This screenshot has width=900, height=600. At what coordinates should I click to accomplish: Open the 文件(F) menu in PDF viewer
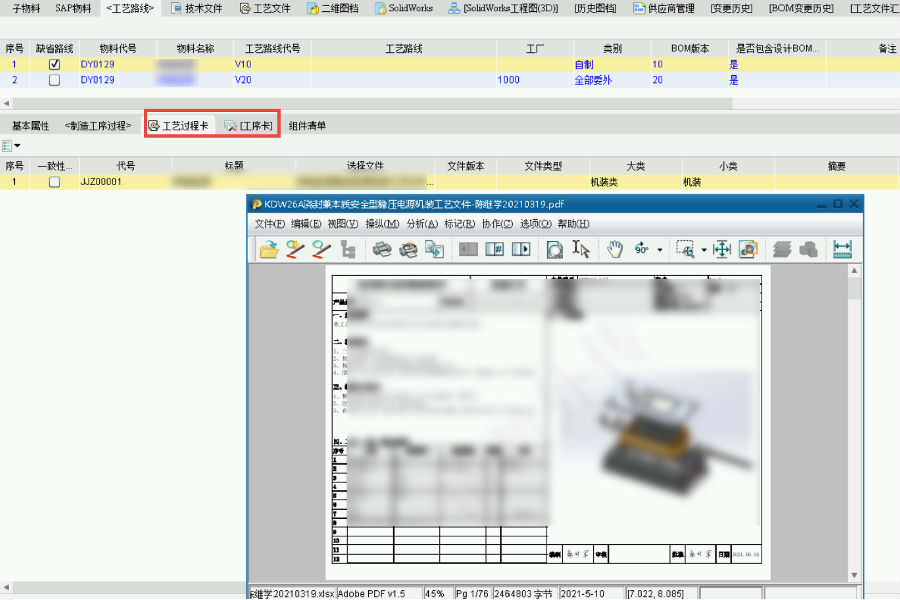point(270,224)
